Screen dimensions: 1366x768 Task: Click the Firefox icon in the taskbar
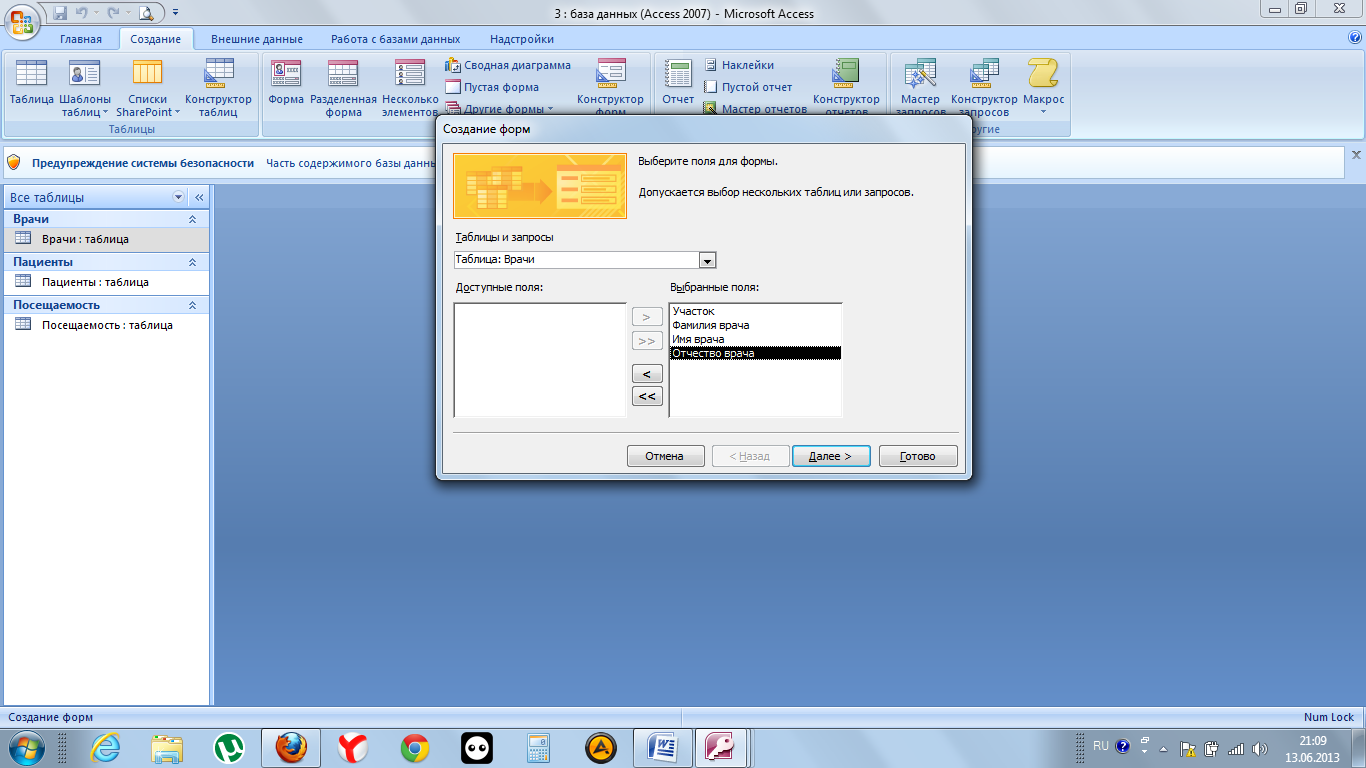(291, 747)
